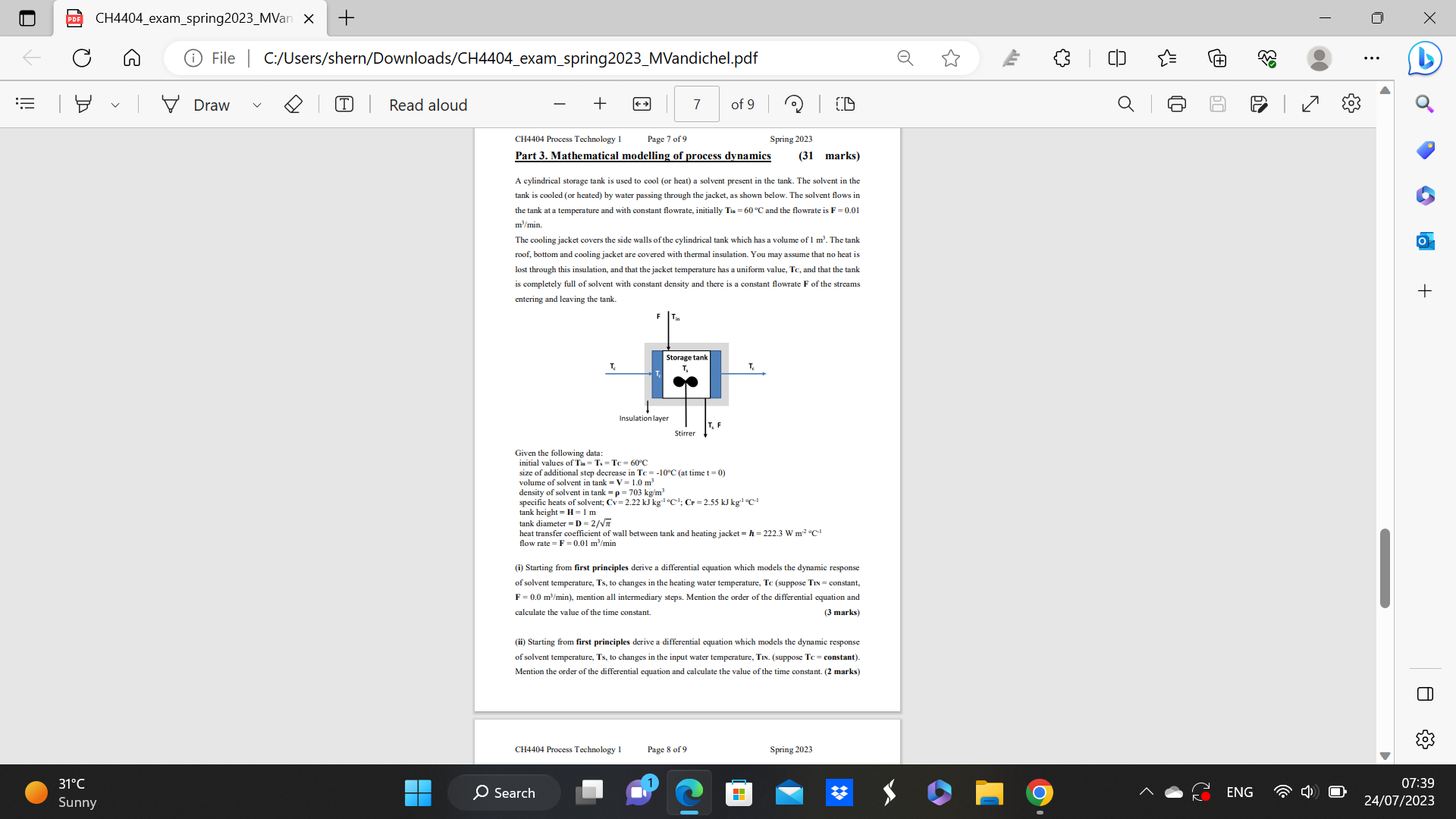Image resolution: width=1456 pixels, height=819 pixels.
Task: Toggle Read aloud narration
Action: (427, 105)
